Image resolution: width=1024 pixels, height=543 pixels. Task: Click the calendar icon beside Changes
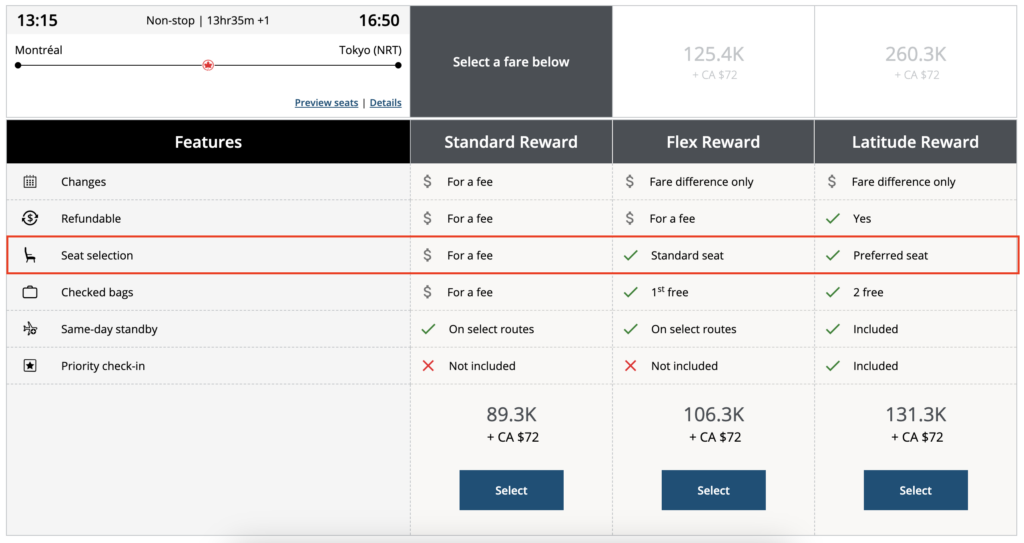[30, 182]
